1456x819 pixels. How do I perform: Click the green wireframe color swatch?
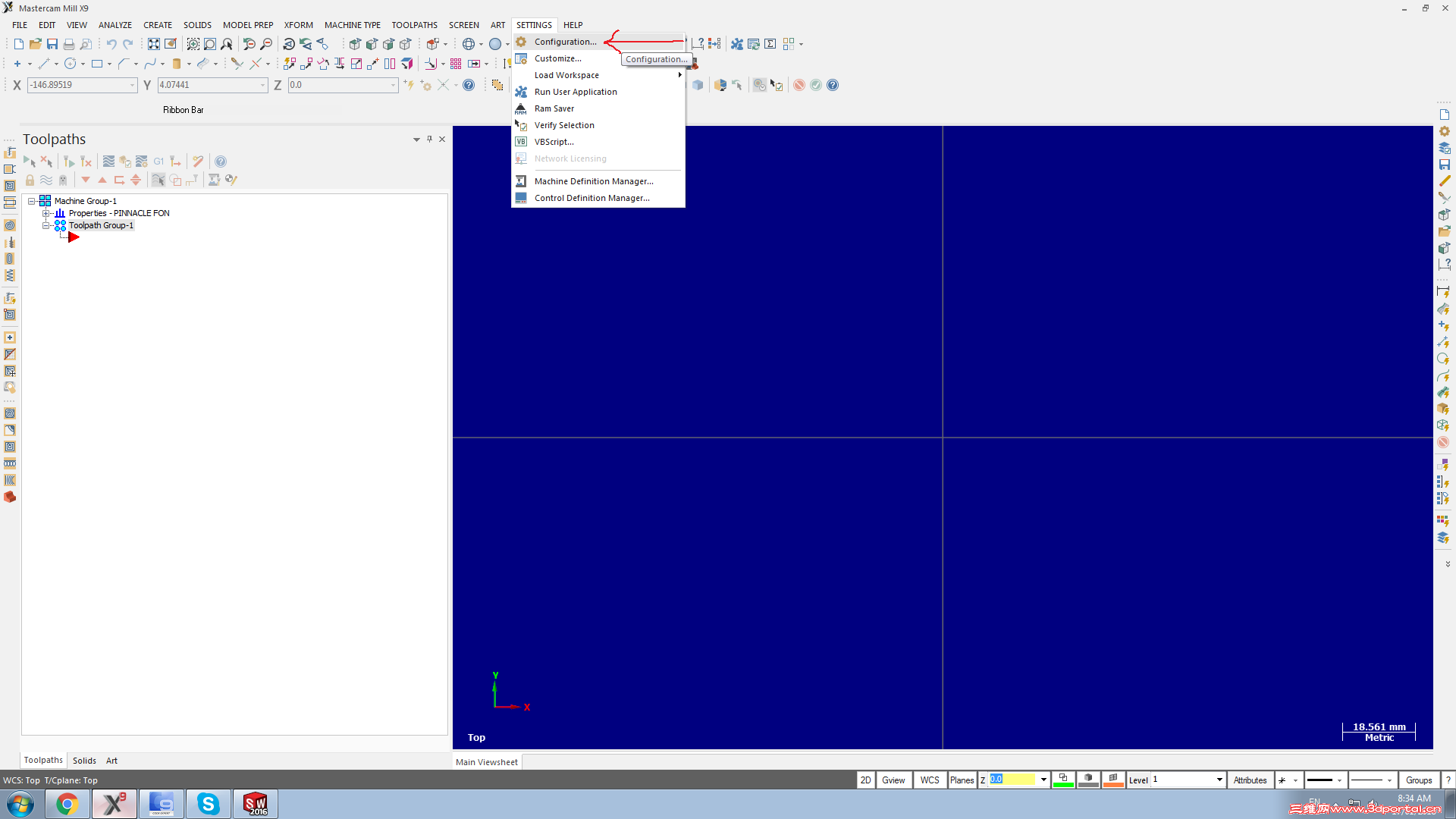click(x=1063, y=780)
